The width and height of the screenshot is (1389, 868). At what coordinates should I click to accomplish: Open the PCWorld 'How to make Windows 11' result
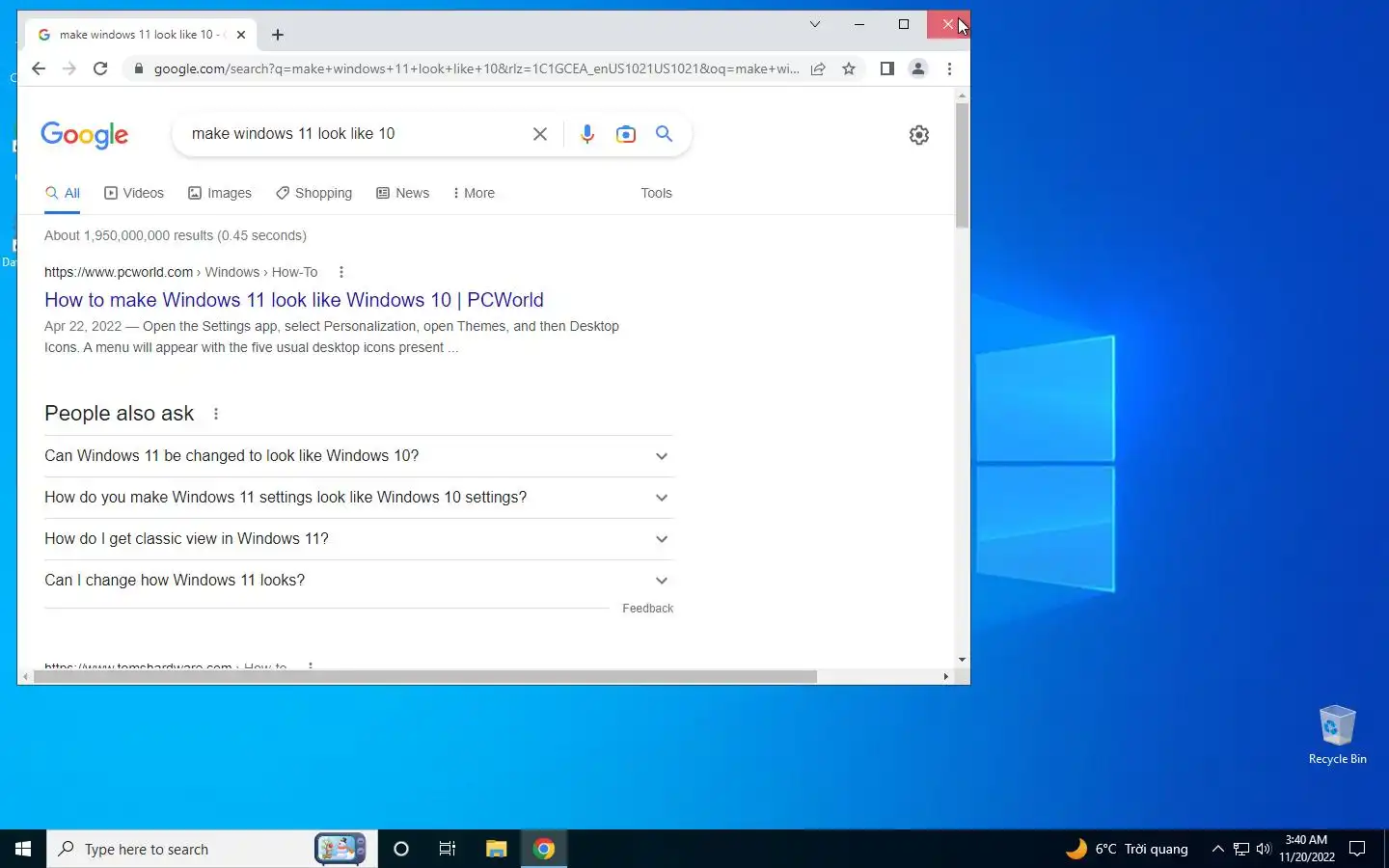294,300
